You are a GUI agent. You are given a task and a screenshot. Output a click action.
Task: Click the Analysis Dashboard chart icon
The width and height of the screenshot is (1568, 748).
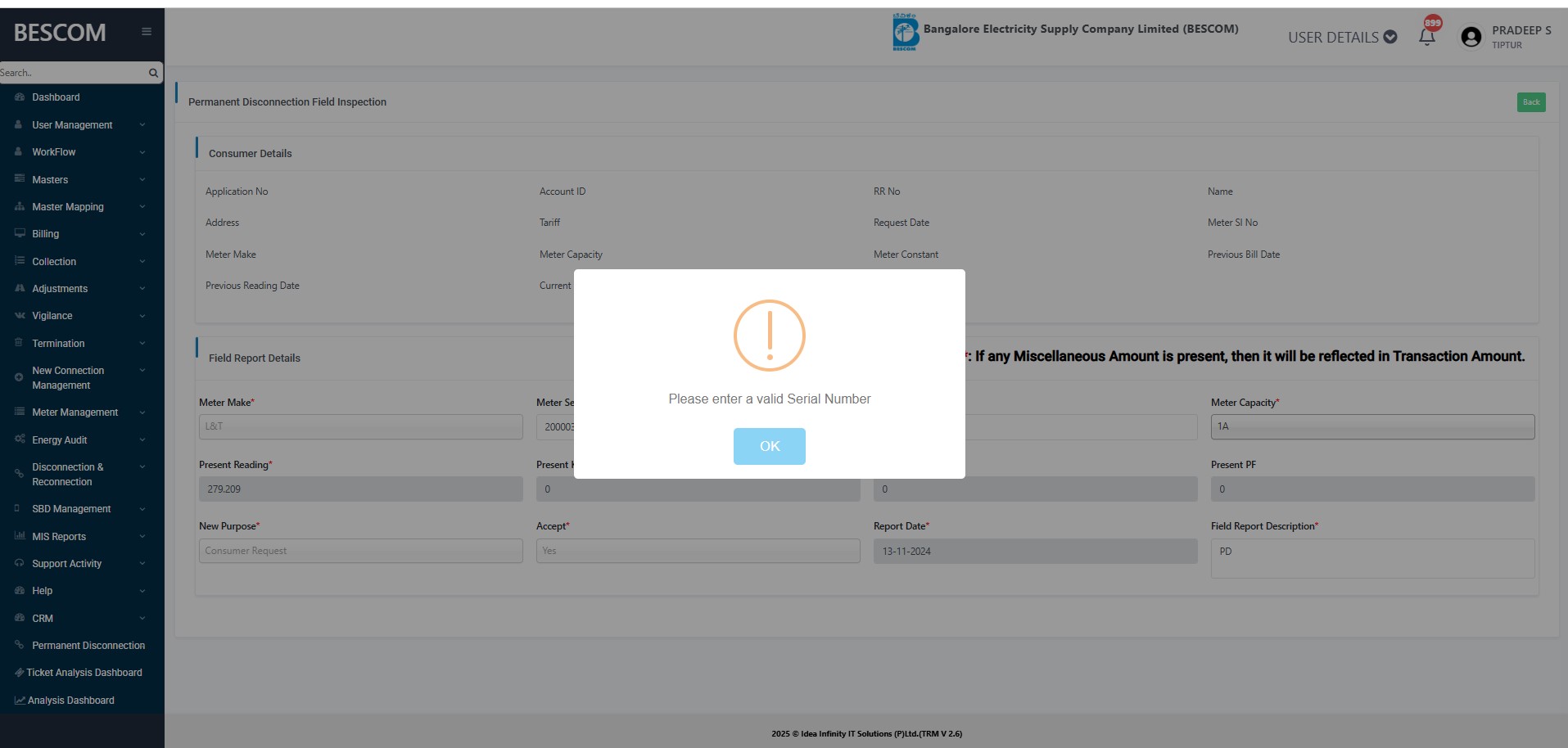pyautogui.click(x=20, y=700)
